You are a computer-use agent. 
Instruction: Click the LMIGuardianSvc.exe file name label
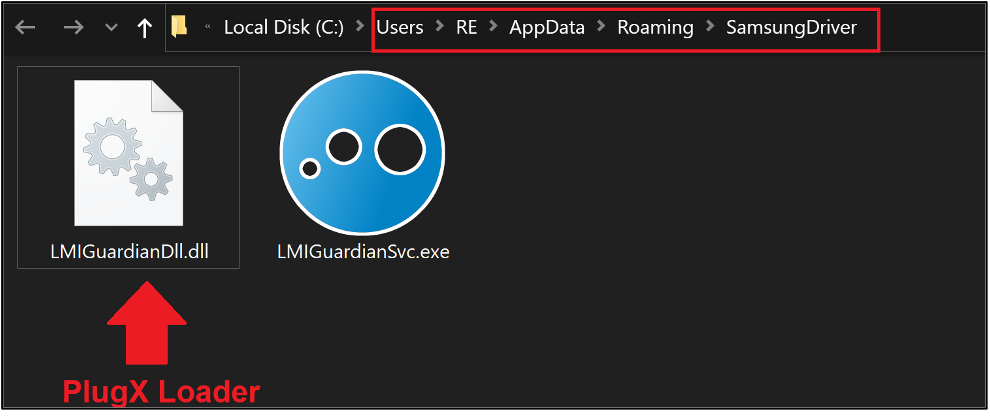point(363,251)
